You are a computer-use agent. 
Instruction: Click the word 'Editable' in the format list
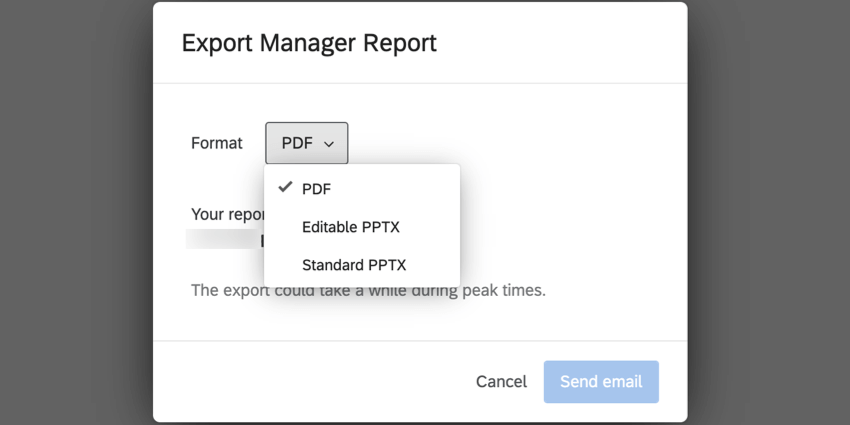point(328,227)
